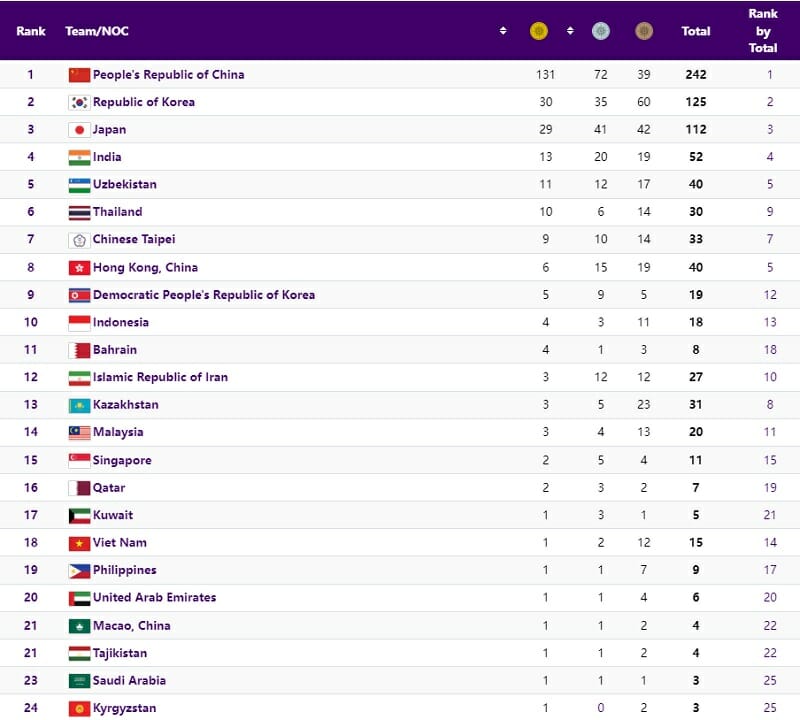Viewport: 800px width, 720px height.
Task: Click the Japan flag icon
Action: tap(79, 130)
